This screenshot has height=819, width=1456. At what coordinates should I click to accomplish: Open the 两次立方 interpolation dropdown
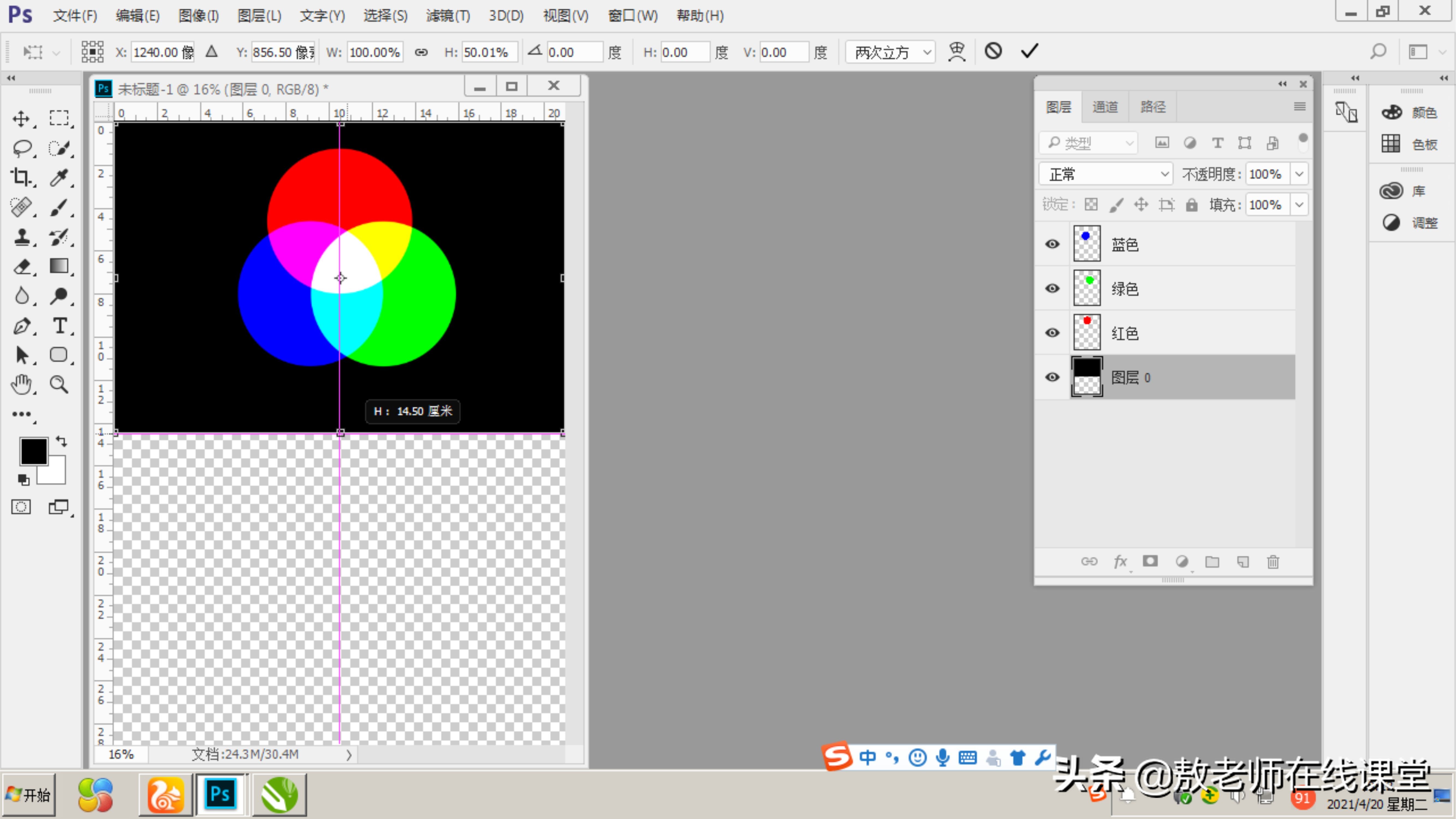coord(890,52)
